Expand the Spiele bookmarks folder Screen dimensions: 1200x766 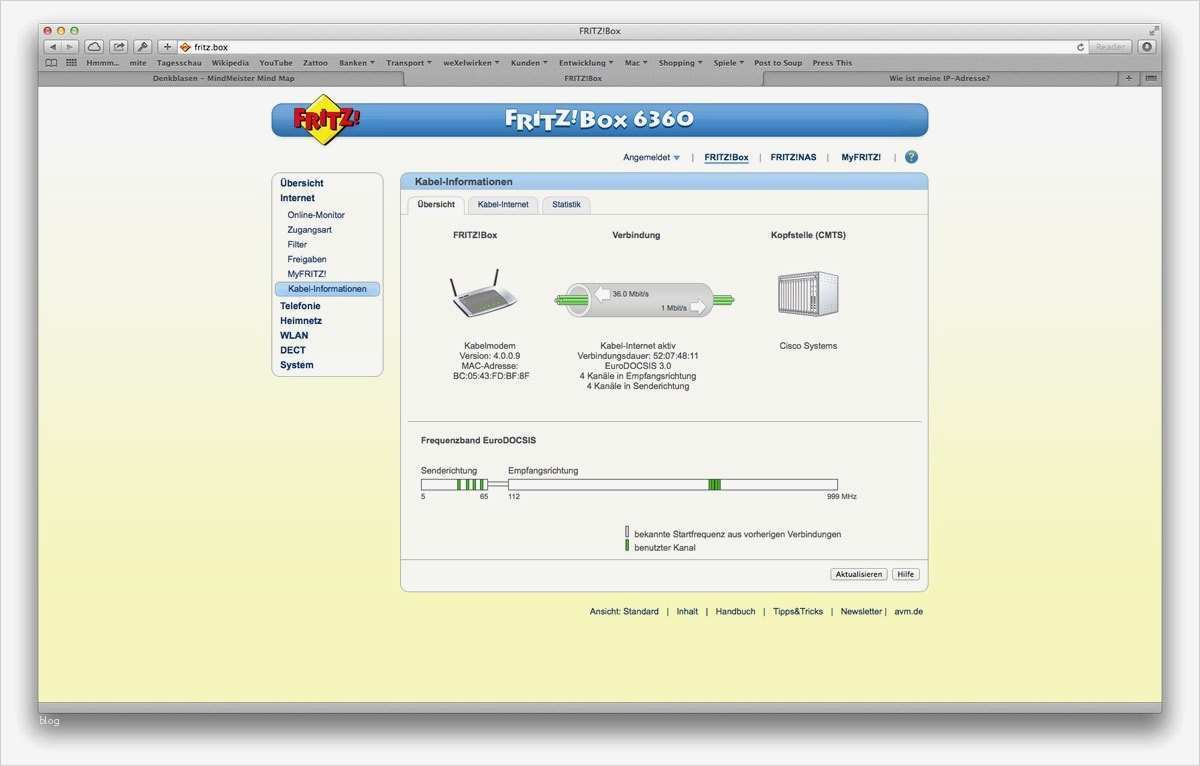point(728,62)
